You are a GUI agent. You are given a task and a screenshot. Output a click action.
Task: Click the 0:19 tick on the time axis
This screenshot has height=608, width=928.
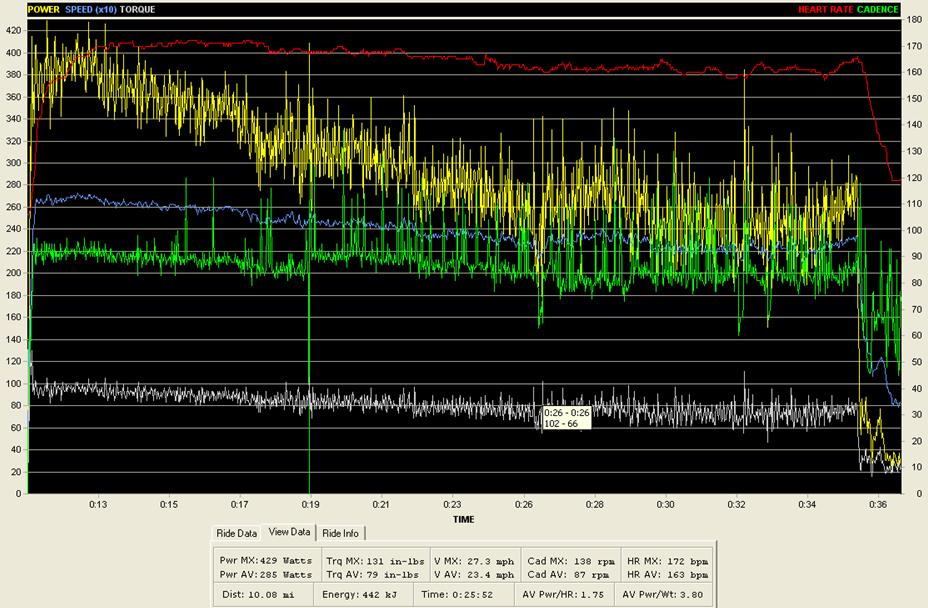pos(310,504)
